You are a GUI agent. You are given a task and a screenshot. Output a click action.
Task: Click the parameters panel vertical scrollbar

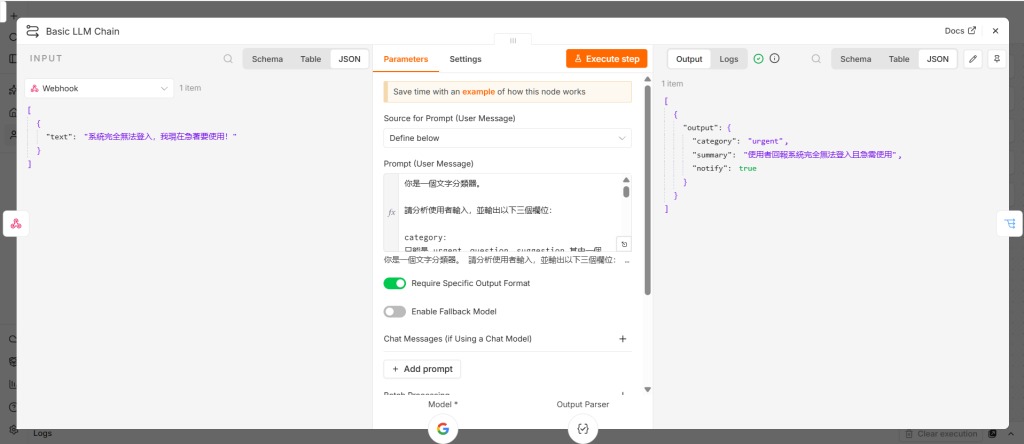(x=647, y=189)
